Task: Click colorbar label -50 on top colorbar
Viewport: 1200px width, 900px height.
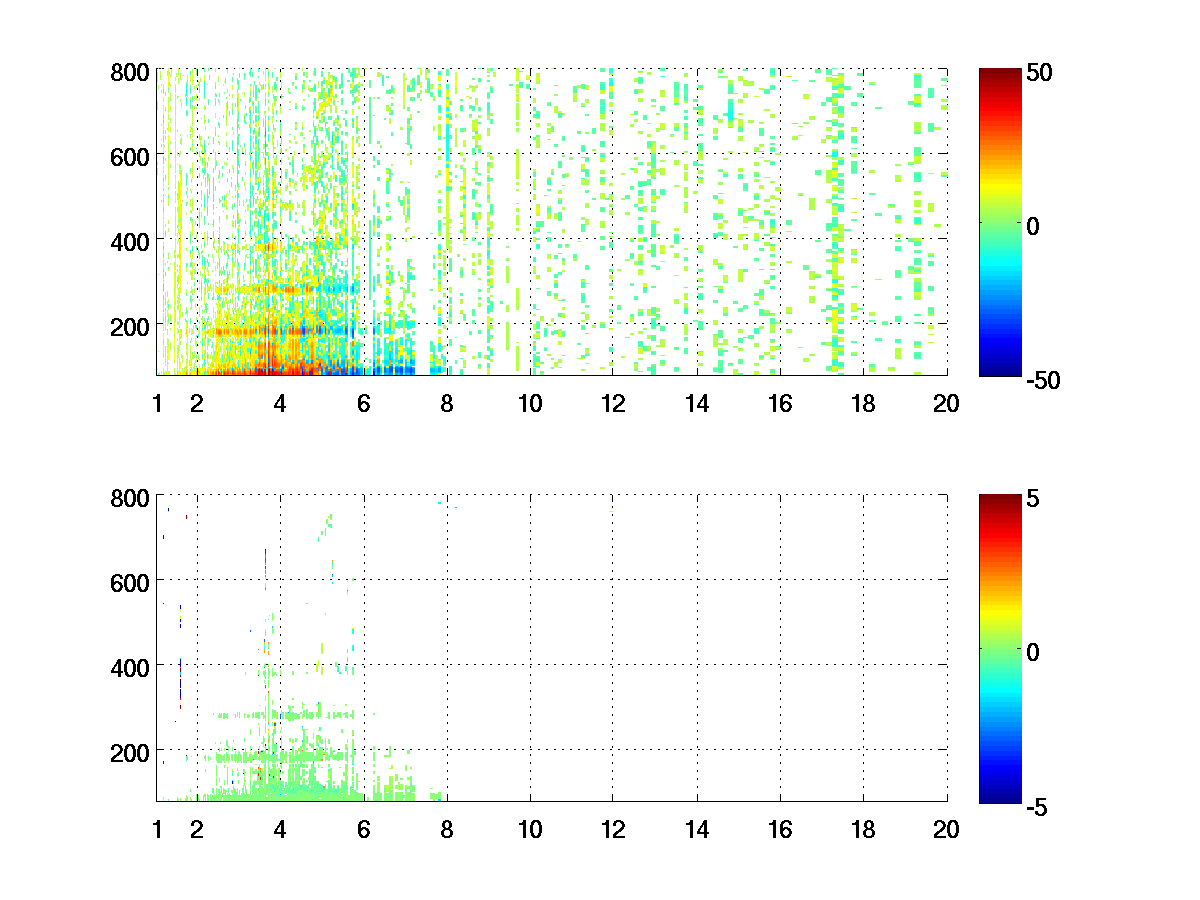Action: pyautogui.click(x=1042, y=380)
